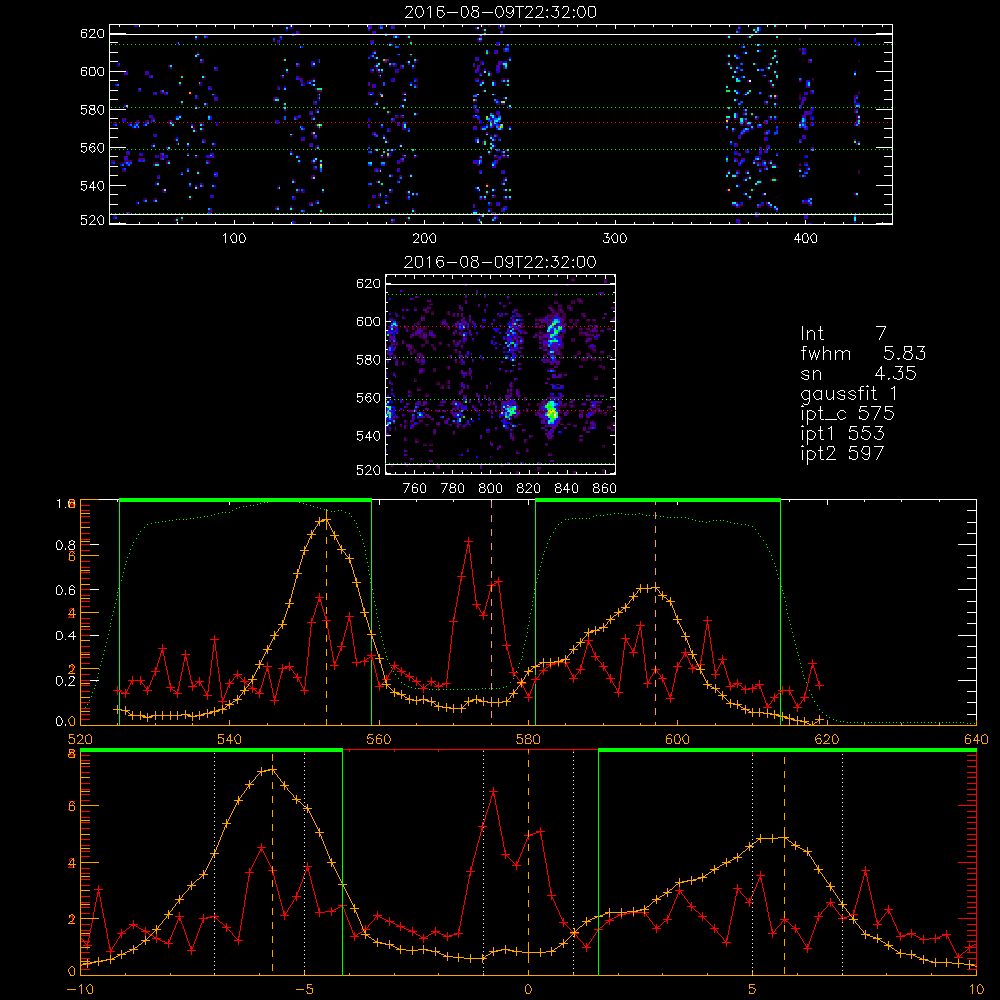Click the '10' x-axis label on the bottom plot
The width and height of the screenshot is (1000, 1000).
[x=976, y=989]
